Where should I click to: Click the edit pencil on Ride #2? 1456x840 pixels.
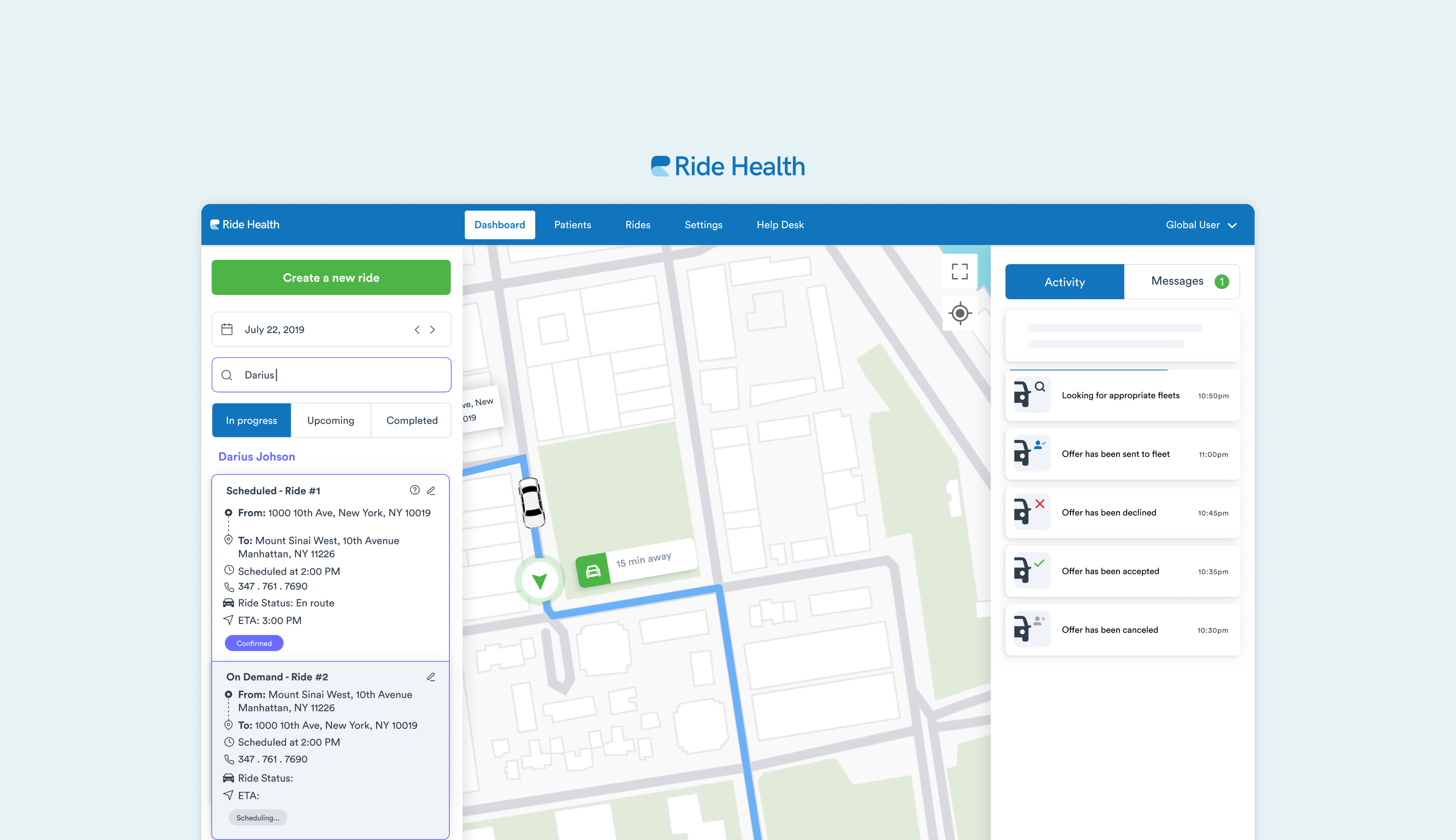click(x=431, y=676)
